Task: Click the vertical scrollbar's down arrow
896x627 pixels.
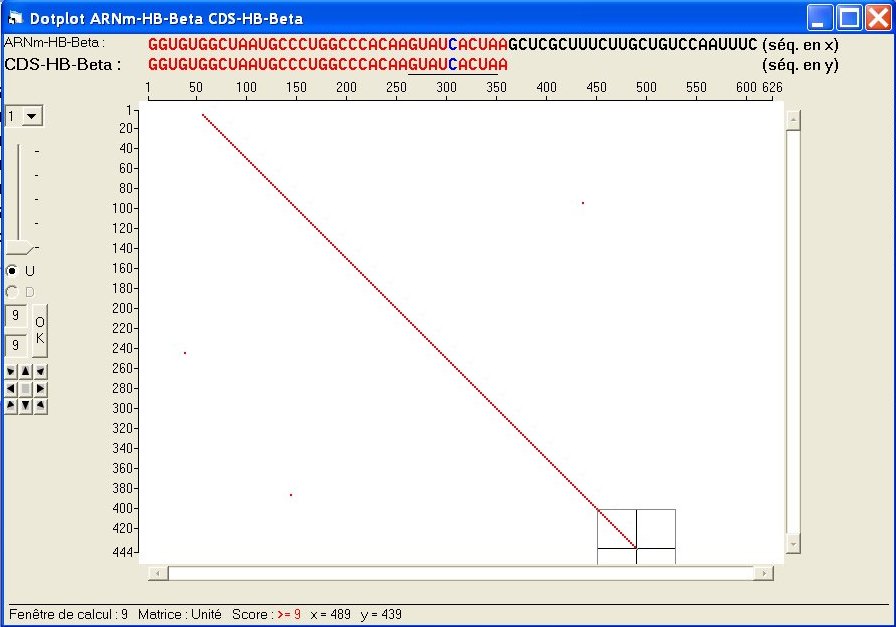Action: point(794,543)
